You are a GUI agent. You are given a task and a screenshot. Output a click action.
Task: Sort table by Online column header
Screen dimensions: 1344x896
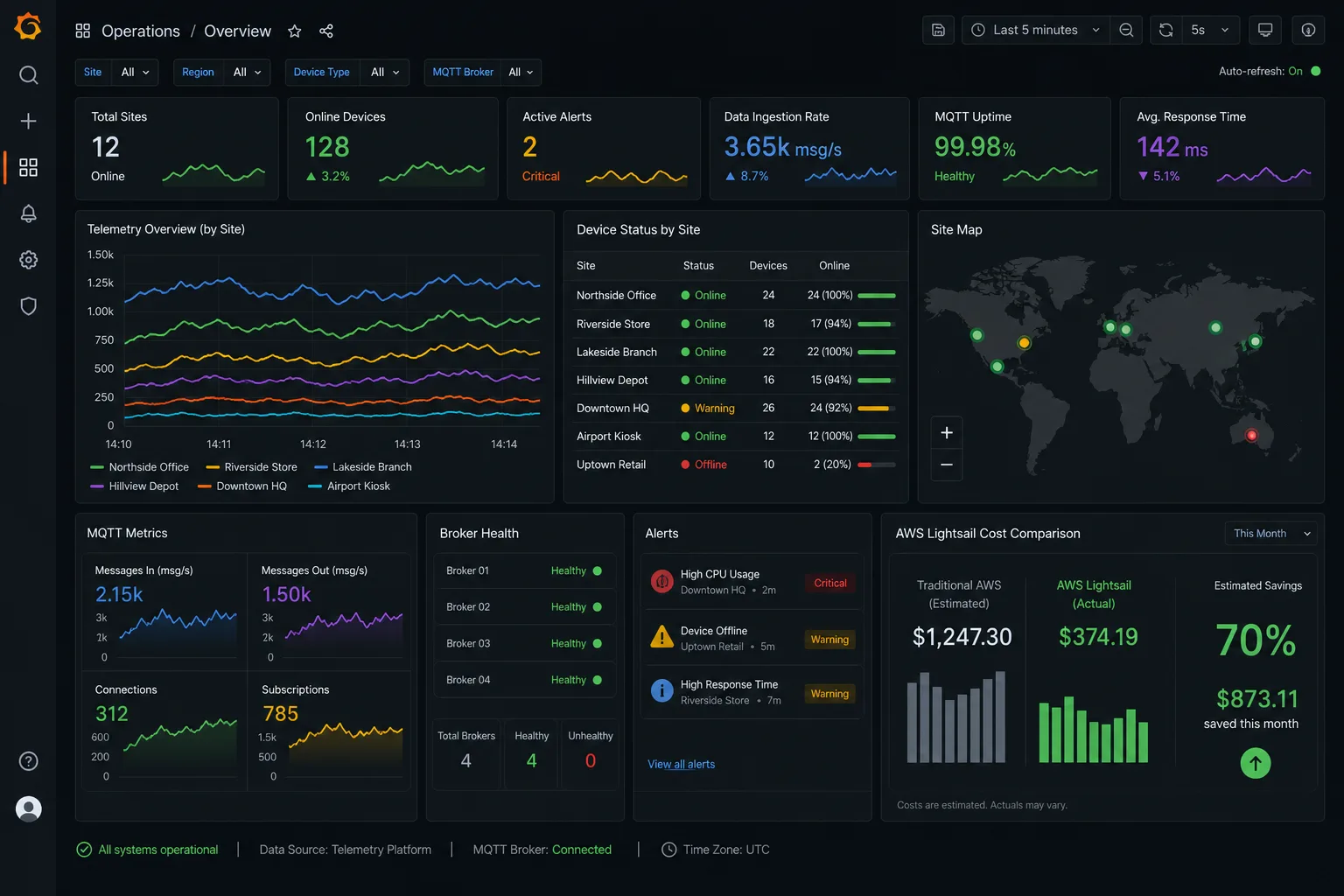(835, 266)
